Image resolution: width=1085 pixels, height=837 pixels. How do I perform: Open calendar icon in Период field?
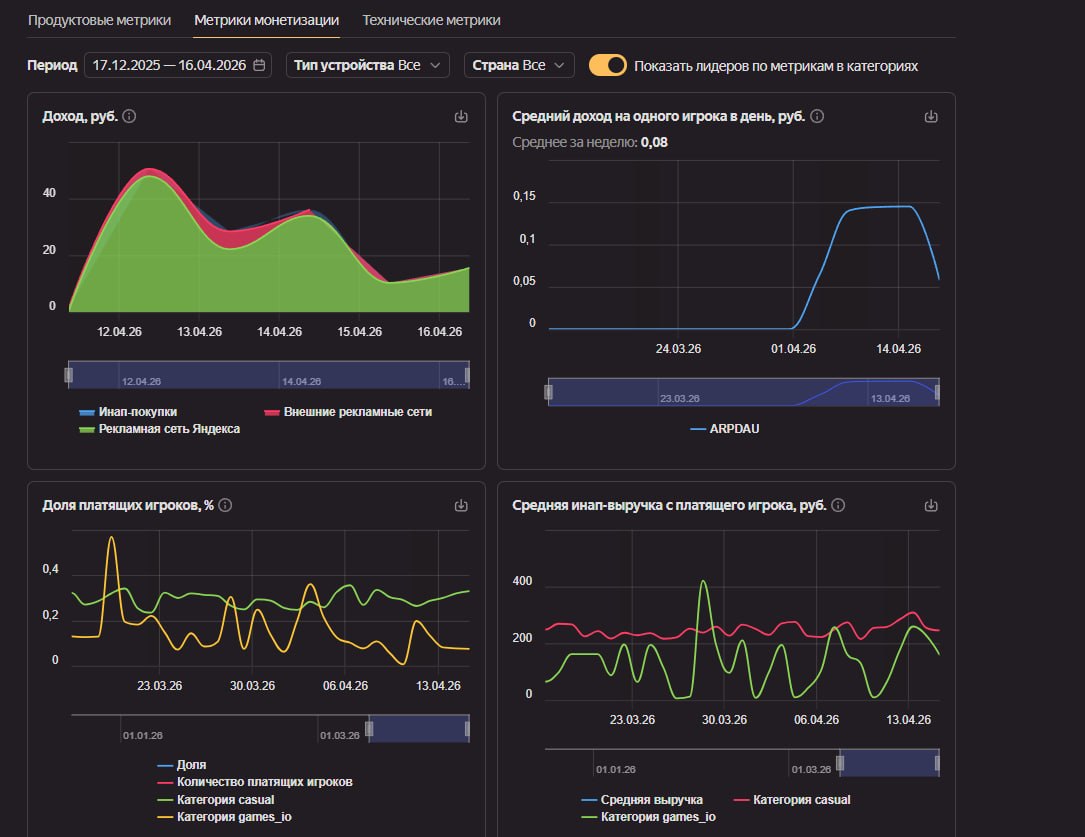(259, 65)
